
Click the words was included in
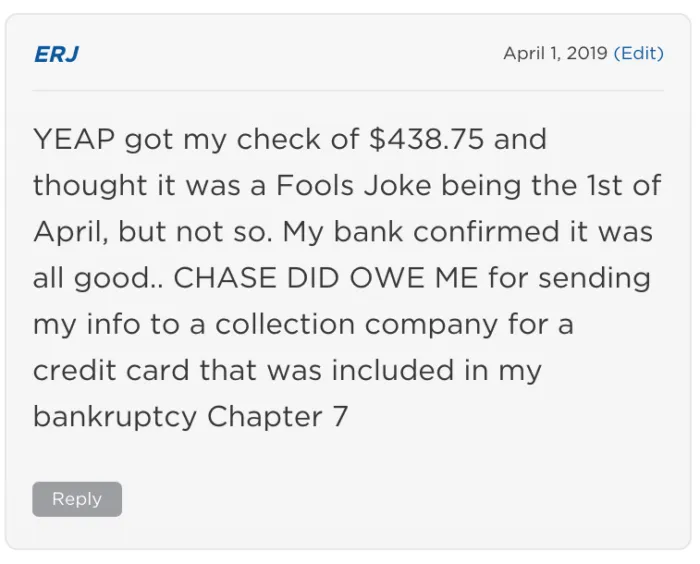pyautogui.click(x=409, y=370)
